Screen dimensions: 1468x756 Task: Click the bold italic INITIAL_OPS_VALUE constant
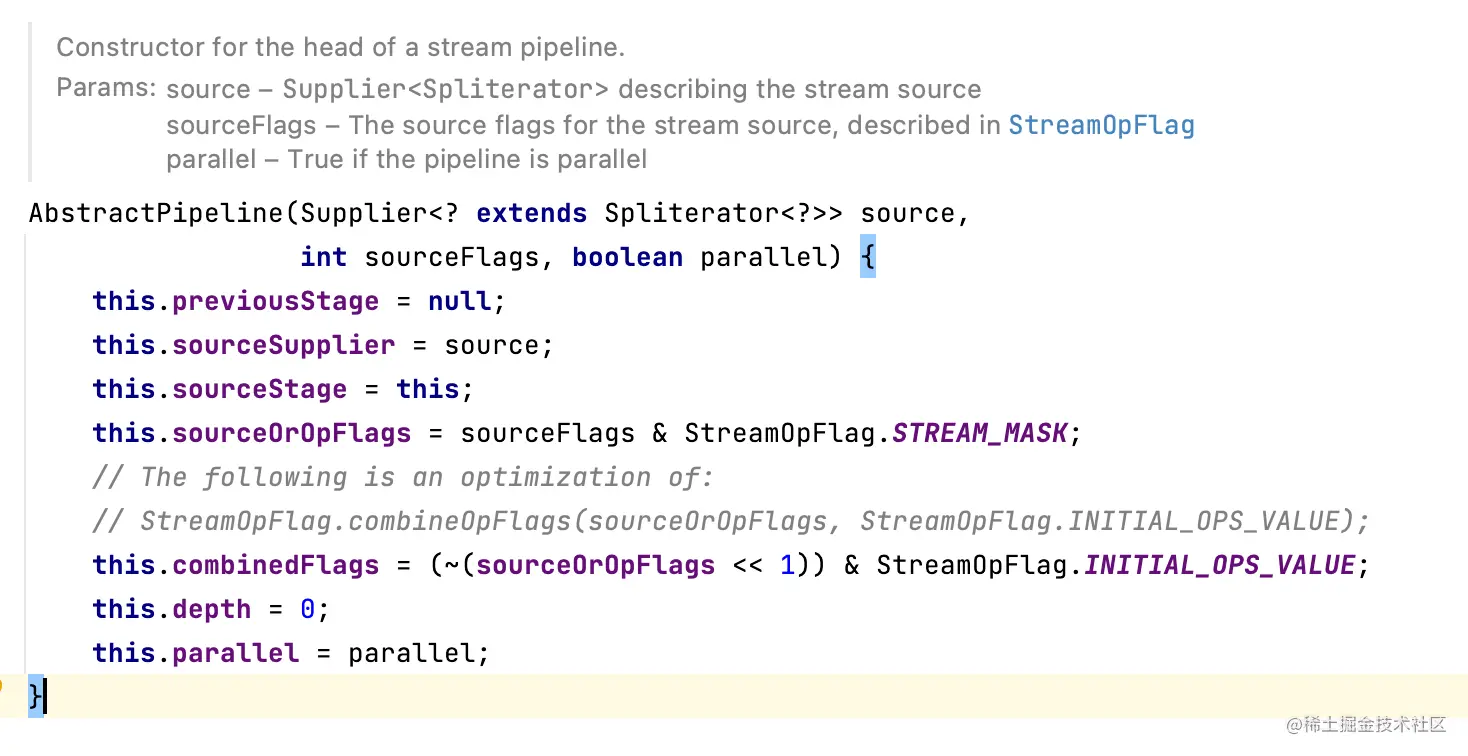(1220, 565)
